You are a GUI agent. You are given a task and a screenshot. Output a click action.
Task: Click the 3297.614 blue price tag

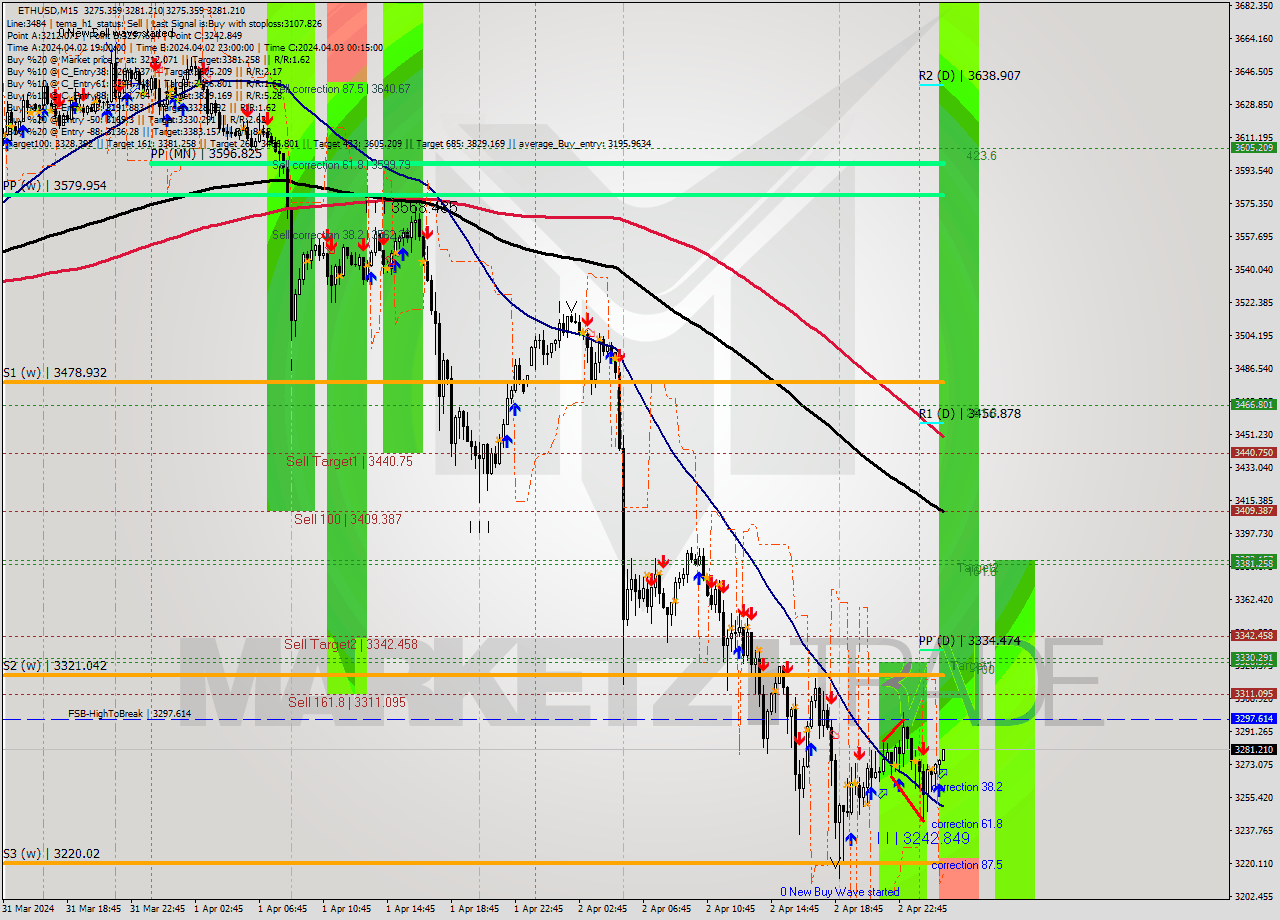tap(1254, 719)
